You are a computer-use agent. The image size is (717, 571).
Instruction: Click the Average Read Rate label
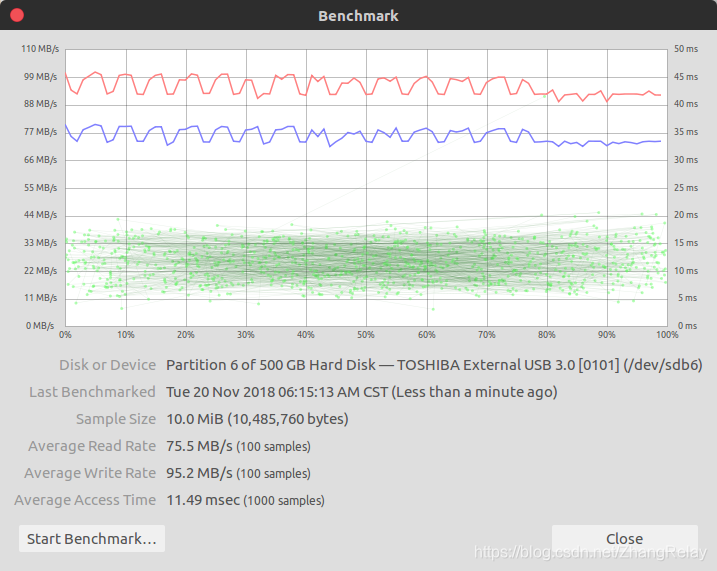(x=92, y=446)
